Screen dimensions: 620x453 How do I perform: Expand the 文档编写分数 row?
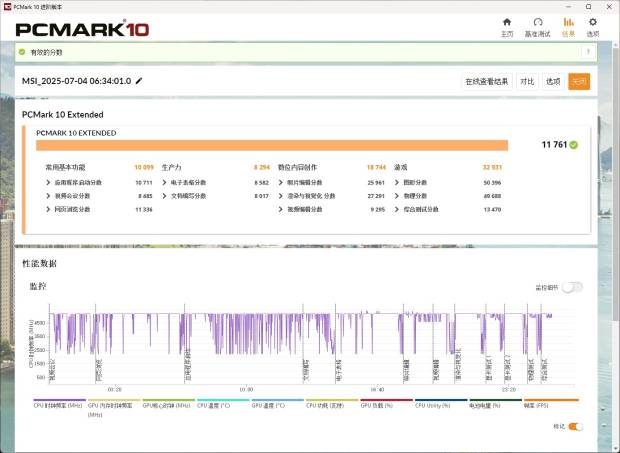click(164, 196)
